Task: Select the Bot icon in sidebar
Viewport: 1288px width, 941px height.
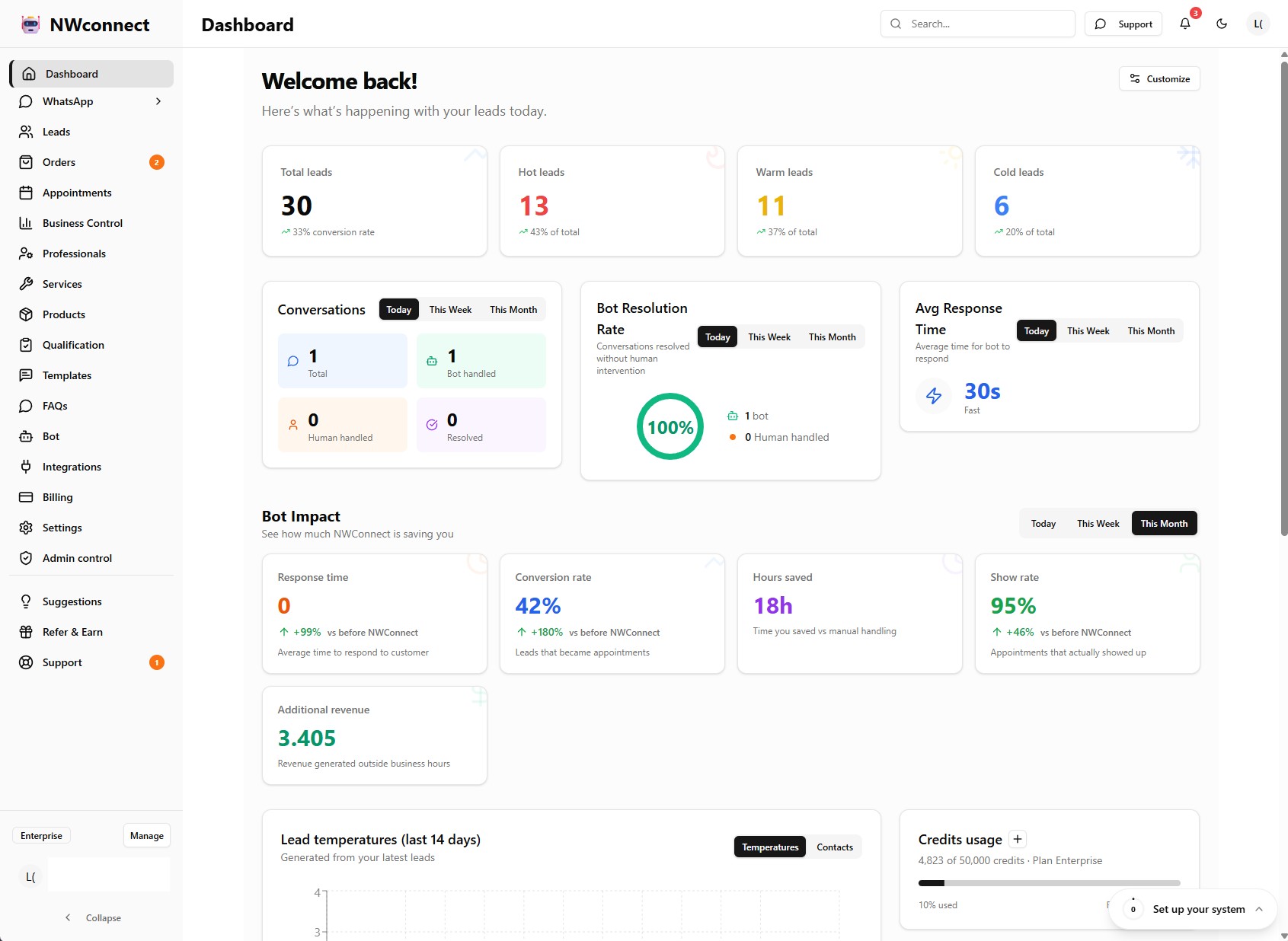Action: (x=26, y=436)
